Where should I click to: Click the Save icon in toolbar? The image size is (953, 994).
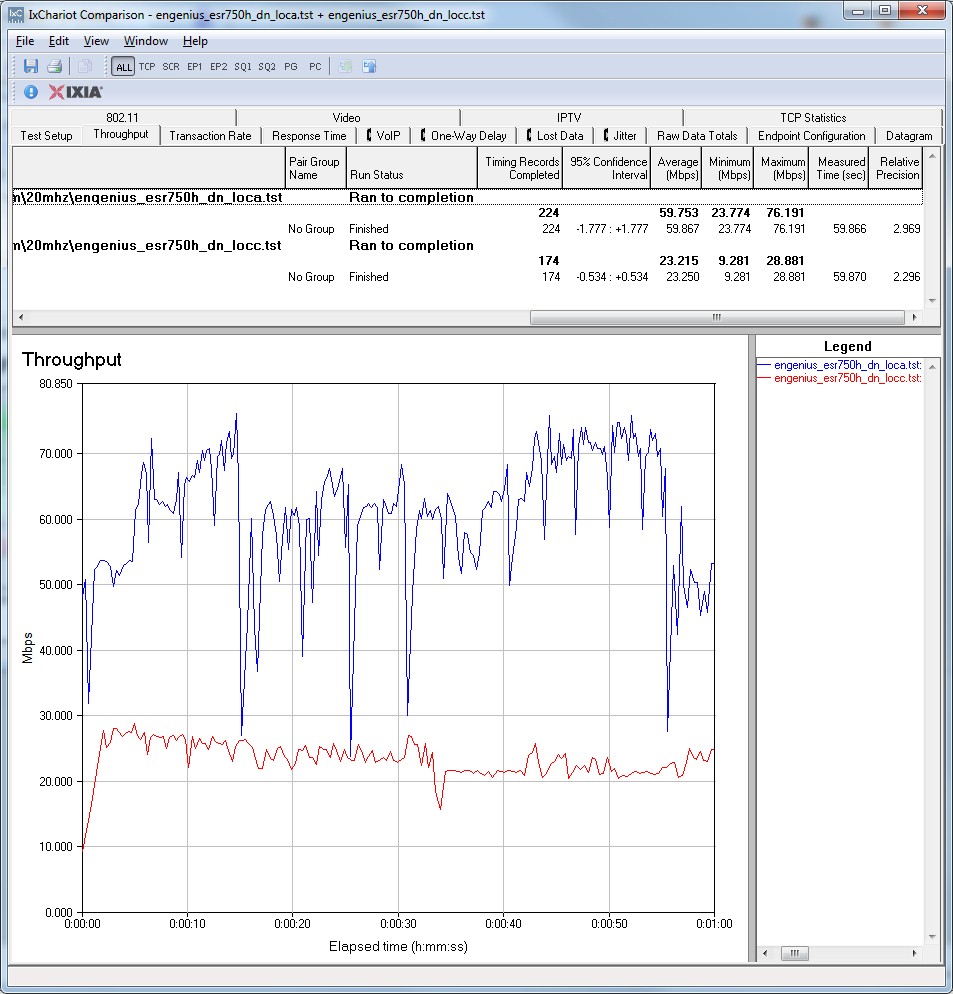[x=30, y=66]
